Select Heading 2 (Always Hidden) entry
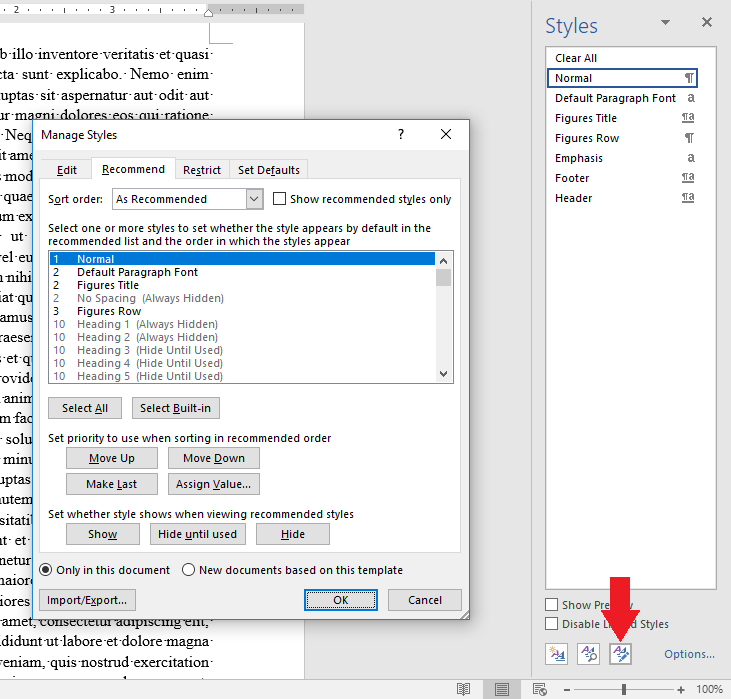 click(242, 337)
